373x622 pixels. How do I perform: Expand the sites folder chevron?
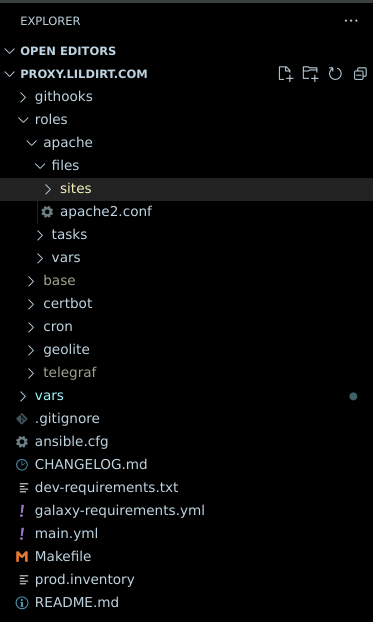[x=48, y=189]
